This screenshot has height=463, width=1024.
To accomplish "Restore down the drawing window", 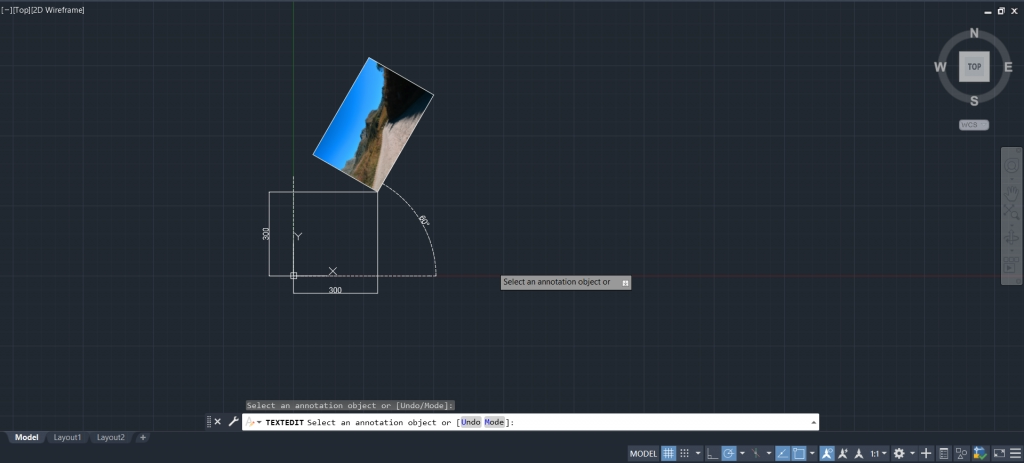I will pos(1001,10).
